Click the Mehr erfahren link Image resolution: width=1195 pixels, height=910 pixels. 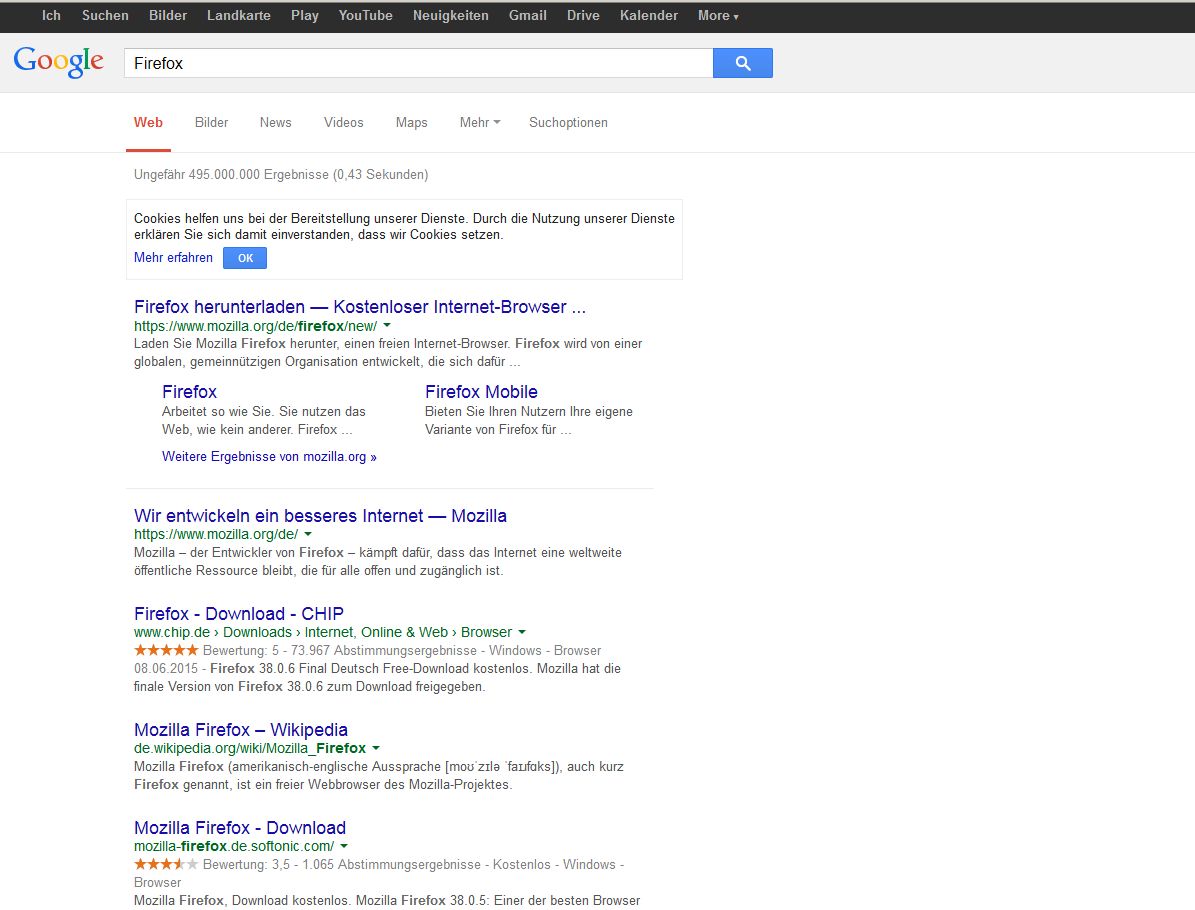click(x=173, y=258)
